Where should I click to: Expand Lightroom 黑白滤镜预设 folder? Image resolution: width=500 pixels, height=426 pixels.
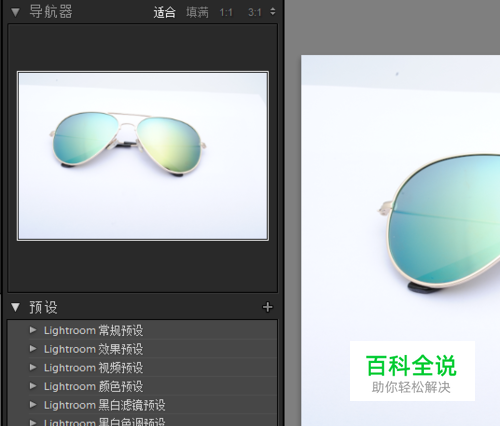pos(33,405)
